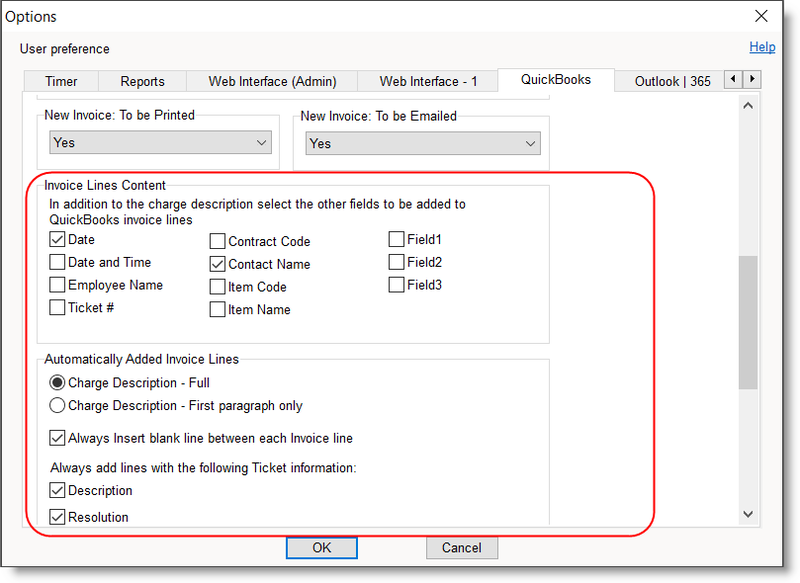
Task: Confirm settings with the OK button
Action: 321,548
